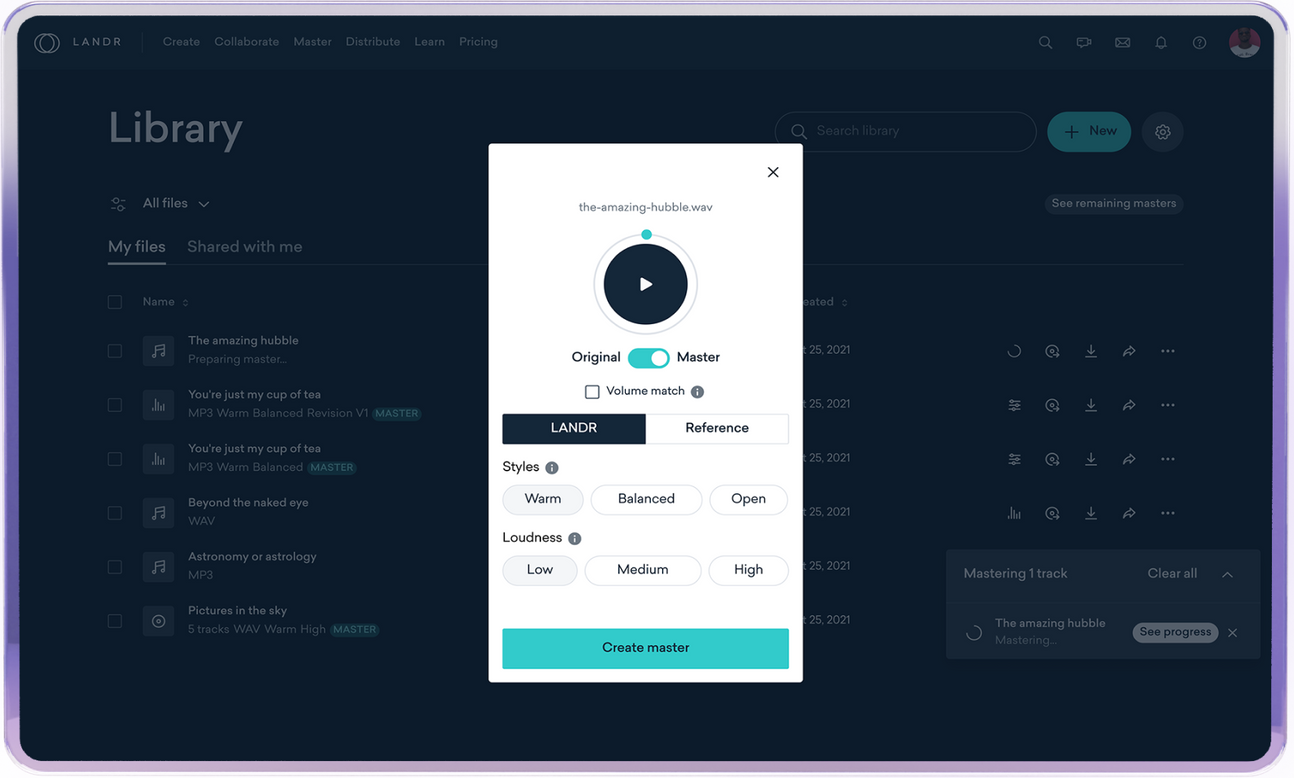Open the search icon in top bar

coord(1045,43)
